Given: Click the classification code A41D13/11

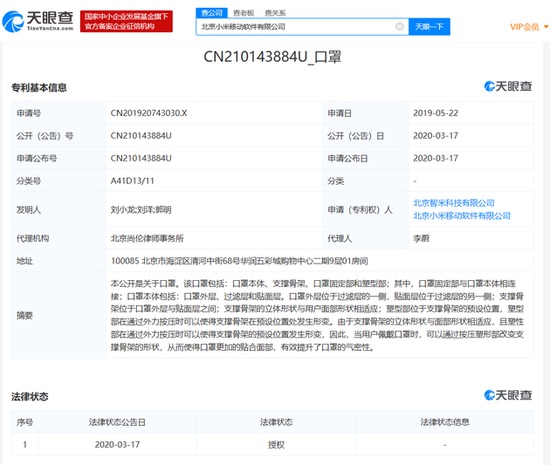Looking at the screenshot, I should pos(132,181).
